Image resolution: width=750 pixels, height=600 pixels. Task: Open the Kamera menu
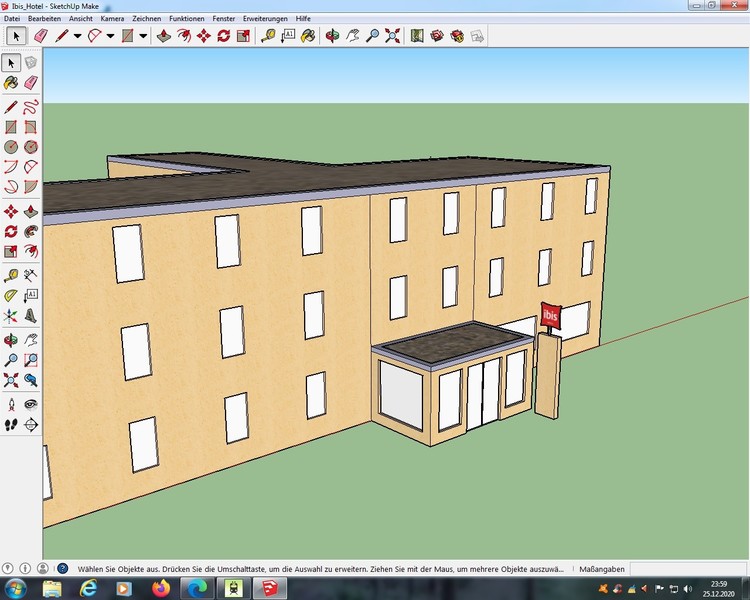[x=112, y=19]
